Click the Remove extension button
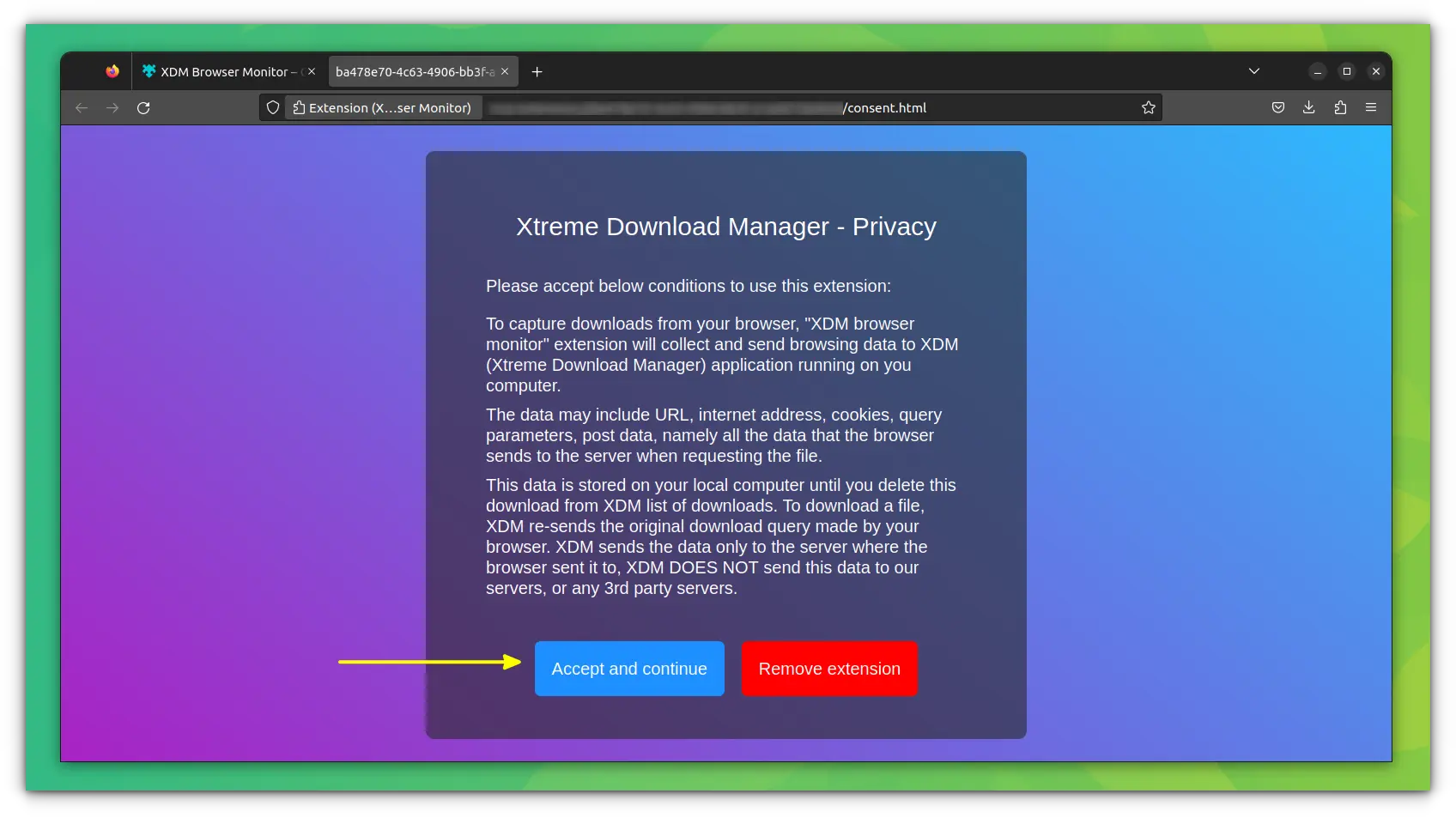 tap(829, 669)
